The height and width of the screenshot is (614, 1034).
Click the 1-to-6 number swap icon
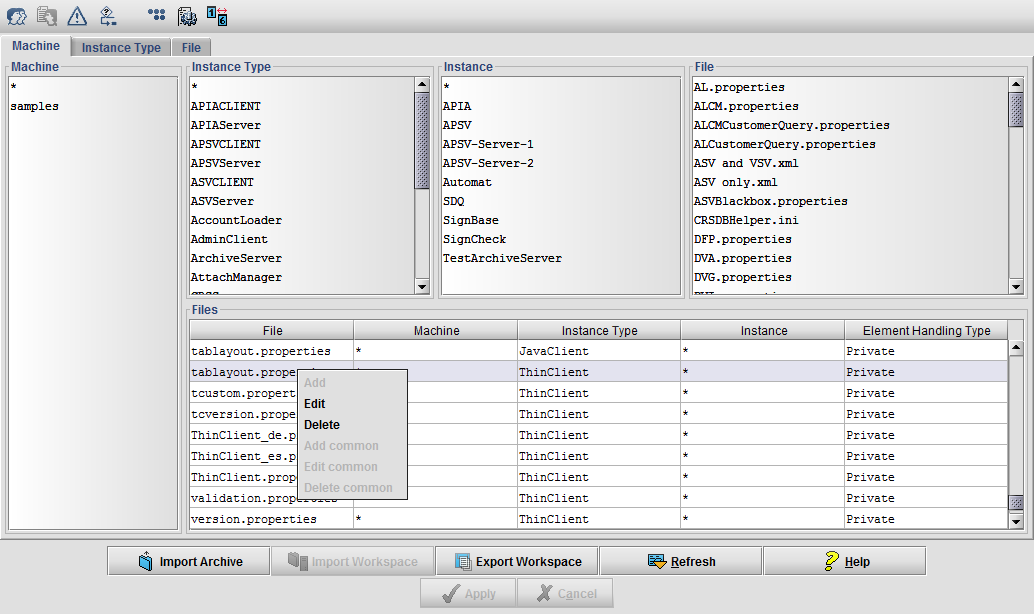[x=217, y=15]
